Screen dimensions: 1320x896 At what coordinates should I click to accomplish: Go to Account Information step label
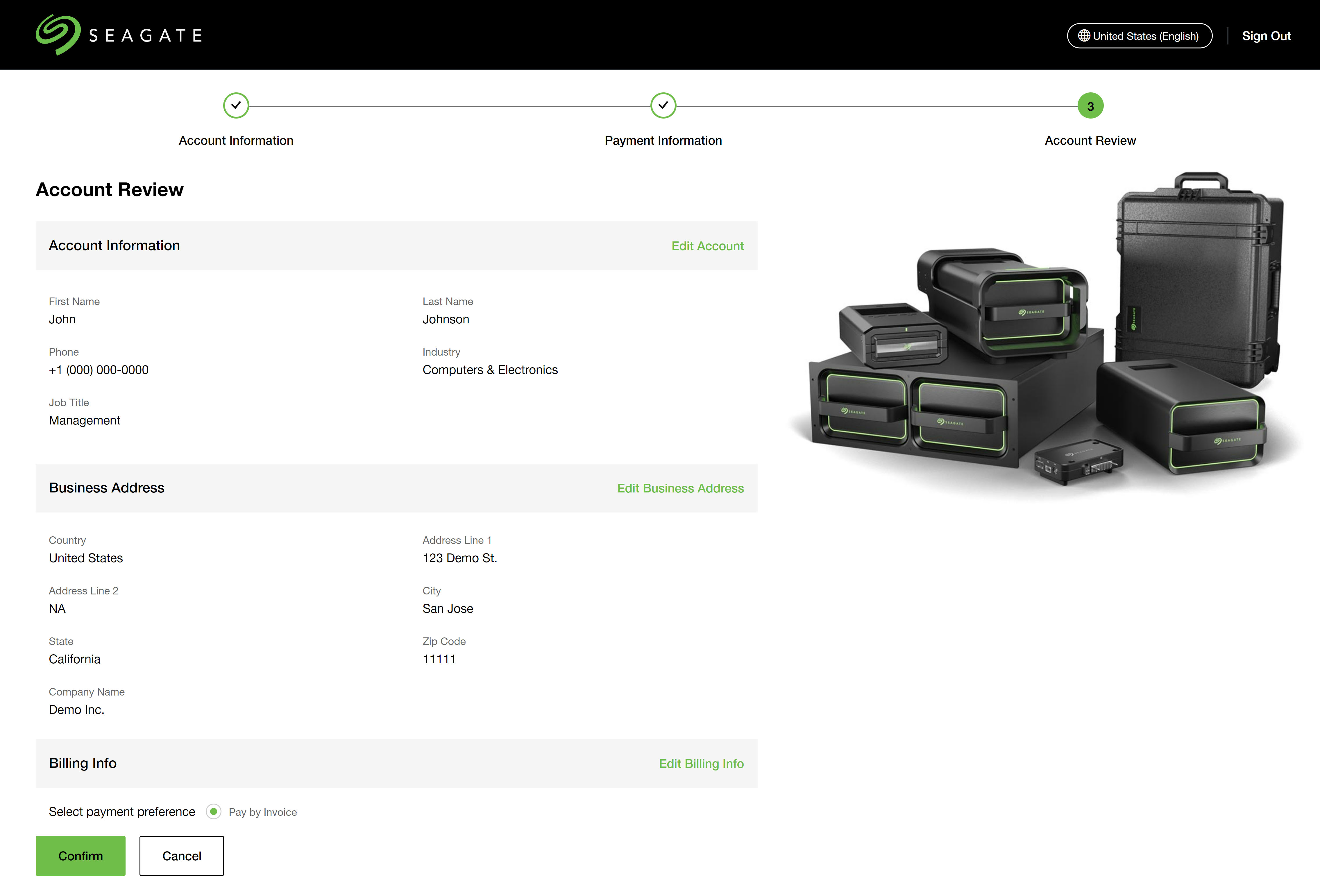tap(236, 141)
